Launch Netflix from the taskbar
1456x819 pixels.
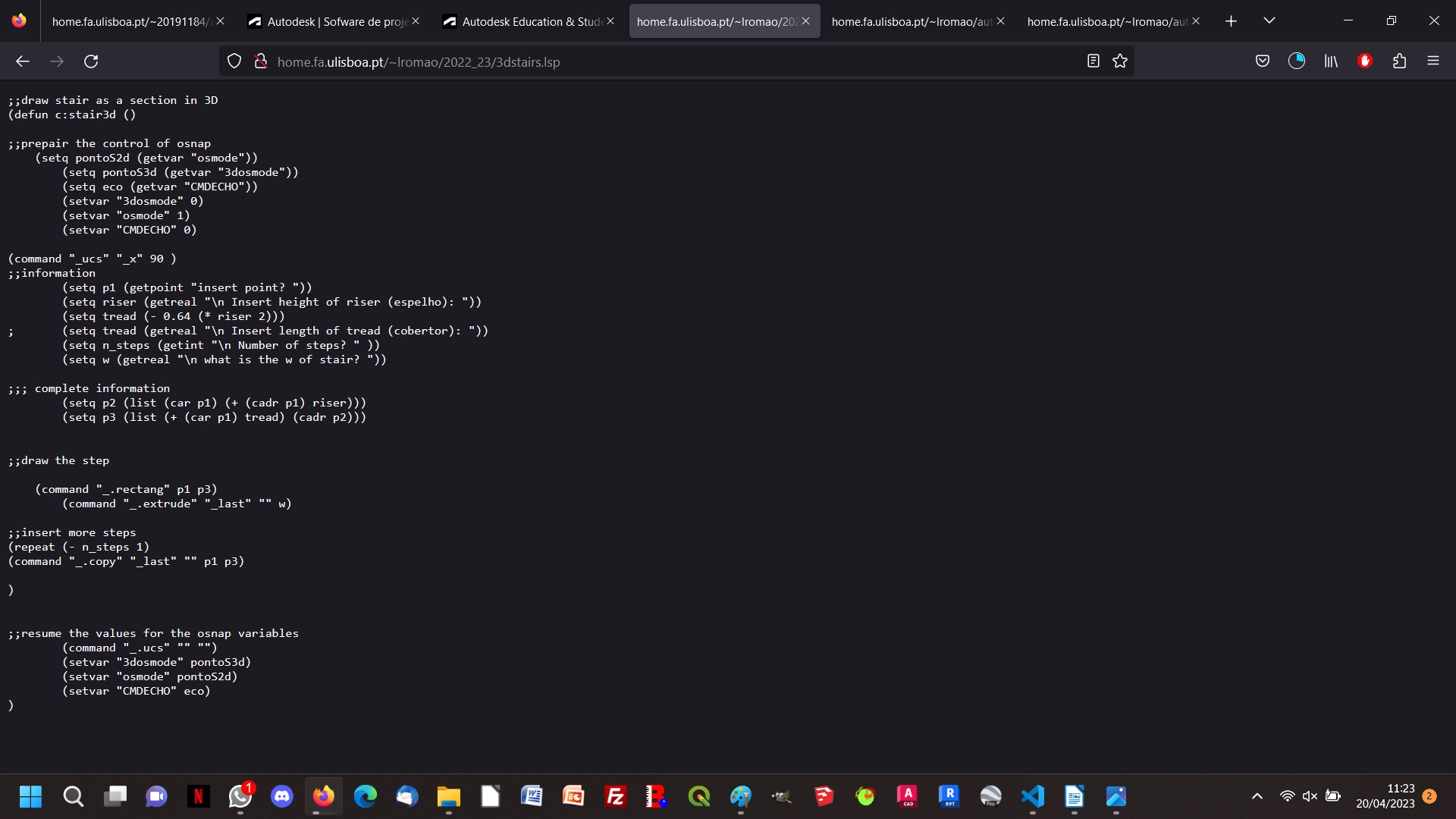click(198, 796)
